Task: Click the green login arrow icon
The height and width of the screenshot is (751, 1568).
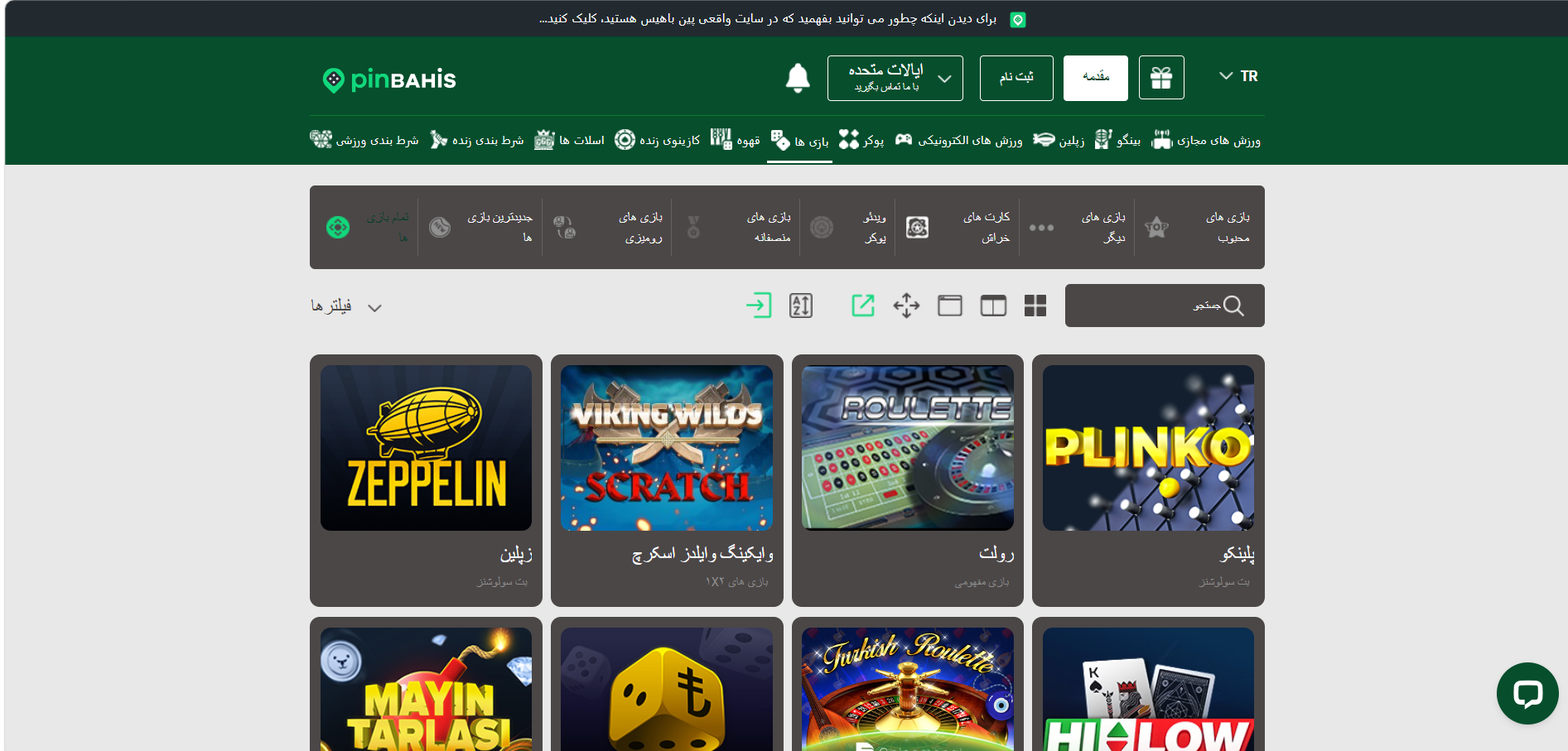Action: pos(759,306)
